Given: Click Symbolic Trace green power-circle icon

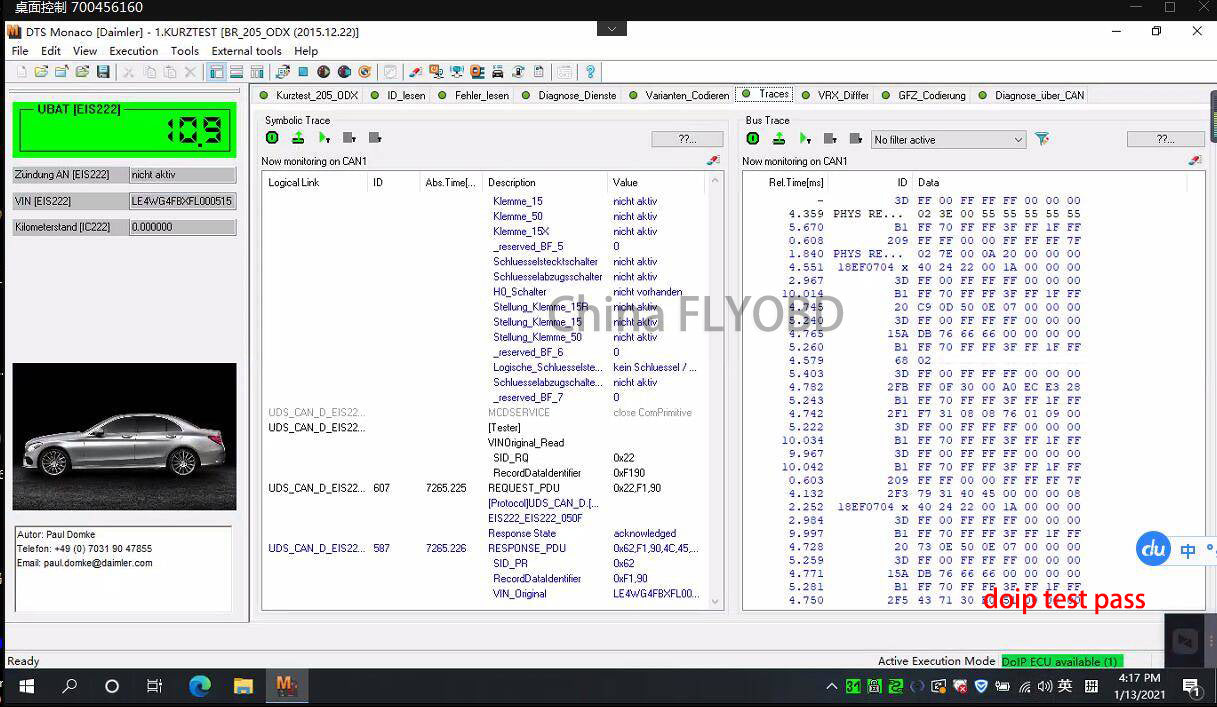Looking at the screenshot, I should click(272, 138).
